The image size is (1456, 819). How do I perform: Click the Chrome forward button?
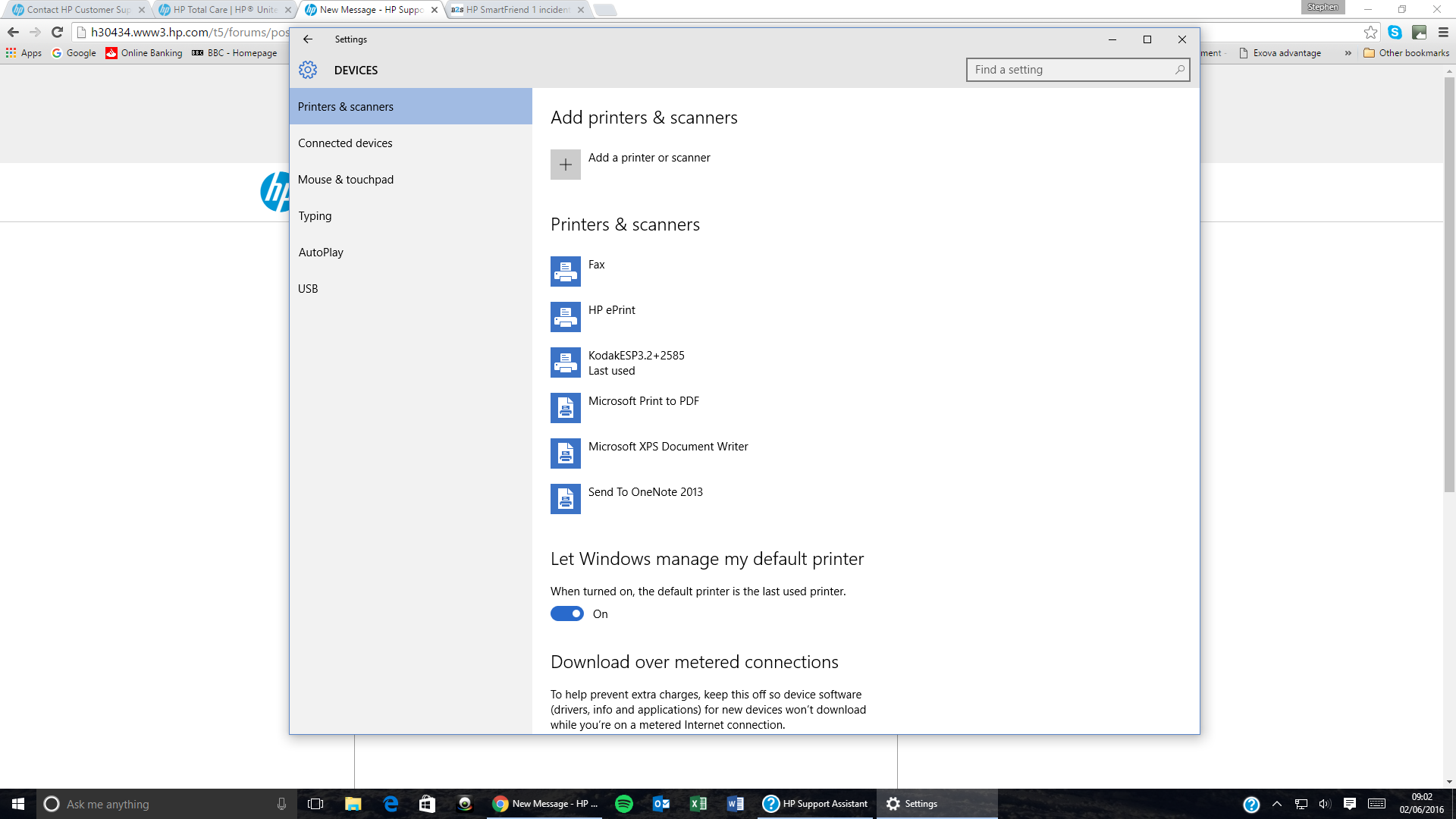pyautogui.click(x=35, y=32)
